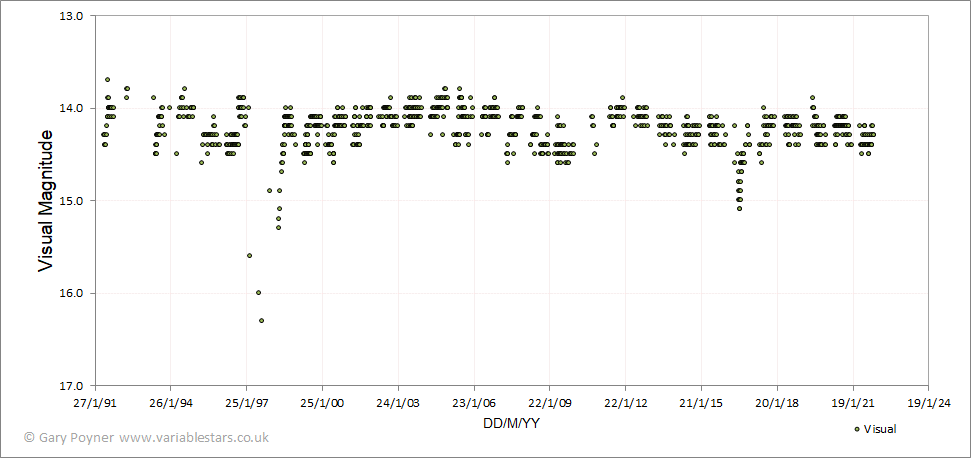This screenshot has width=971, height=458.
Task: Click the 'Visual Magnitude' y-axis title
Action: pos(46,200)
